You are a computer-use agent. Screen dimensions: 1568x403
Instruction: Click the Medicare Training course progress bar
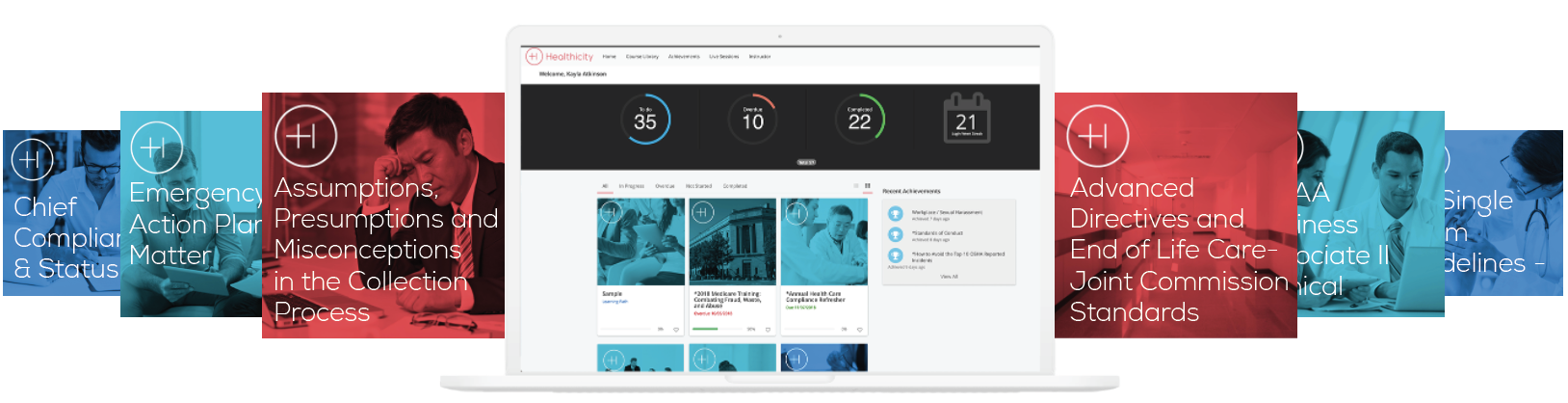(x=718, y=330)
